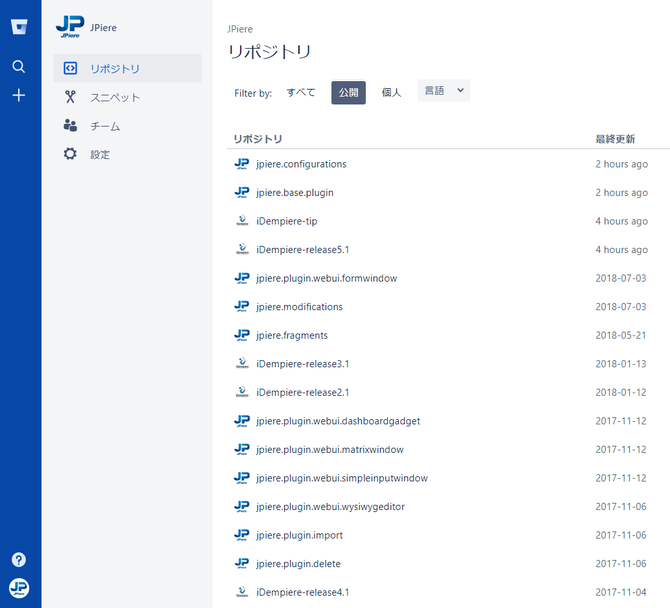The image size is (670, 608).
Task: Open the iDempiere-release4.1 repository link
Action: [x=303, y=593]
